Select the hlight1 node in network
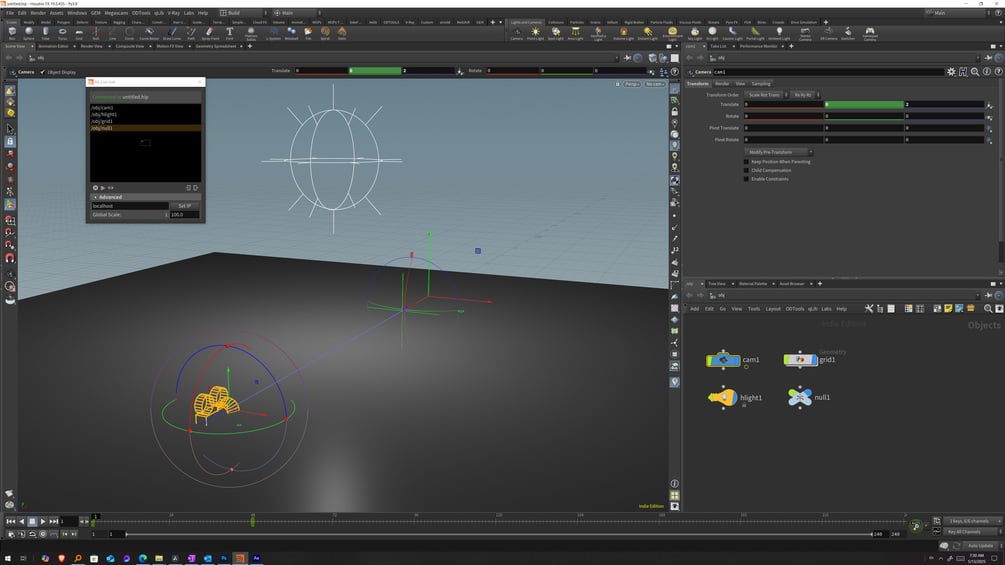This screenshot has width=1005, height=565. [x=723, y=398]
